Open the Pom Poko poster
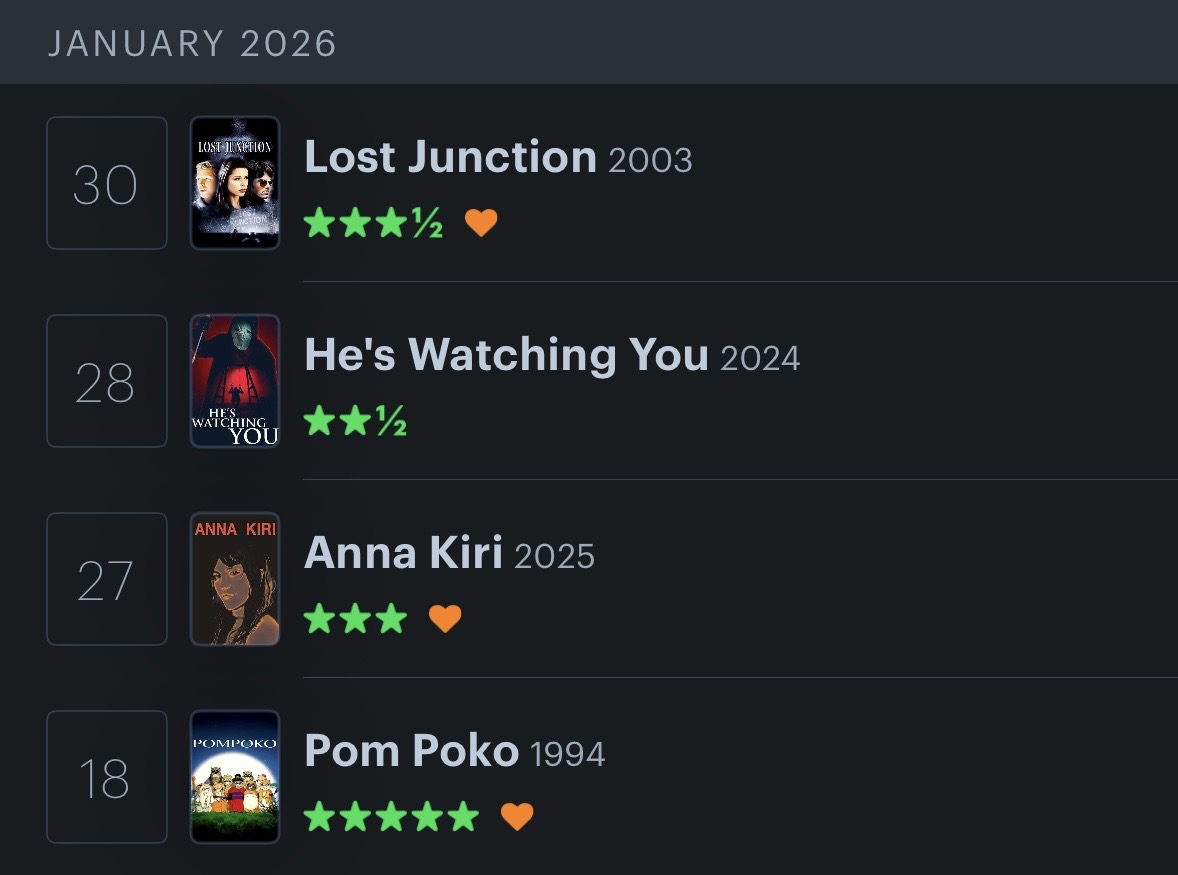The image size is (1178, 875). 235,777
